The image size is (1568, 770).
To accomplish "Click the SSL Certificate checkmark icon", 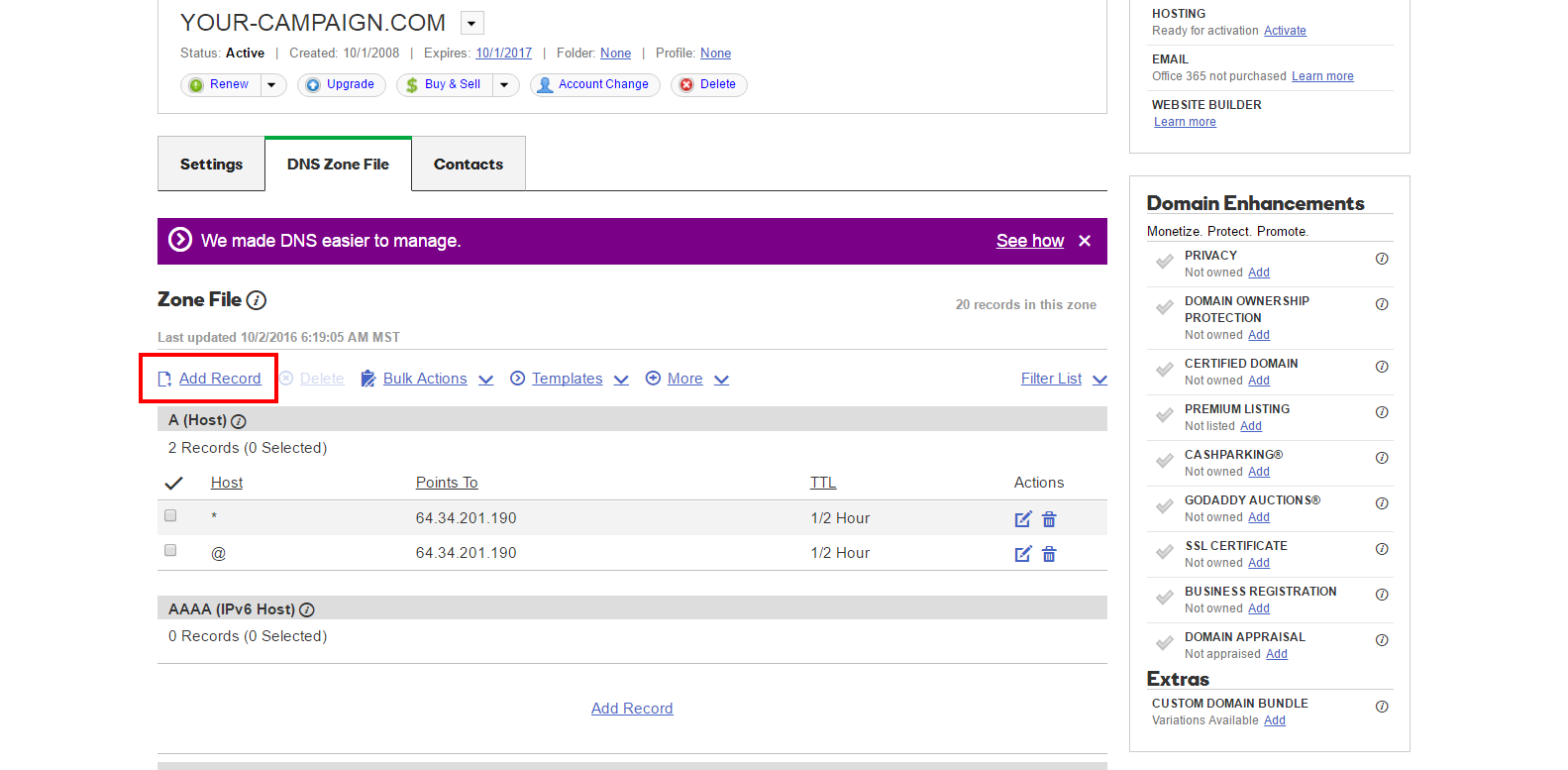I will (1165, 553).
